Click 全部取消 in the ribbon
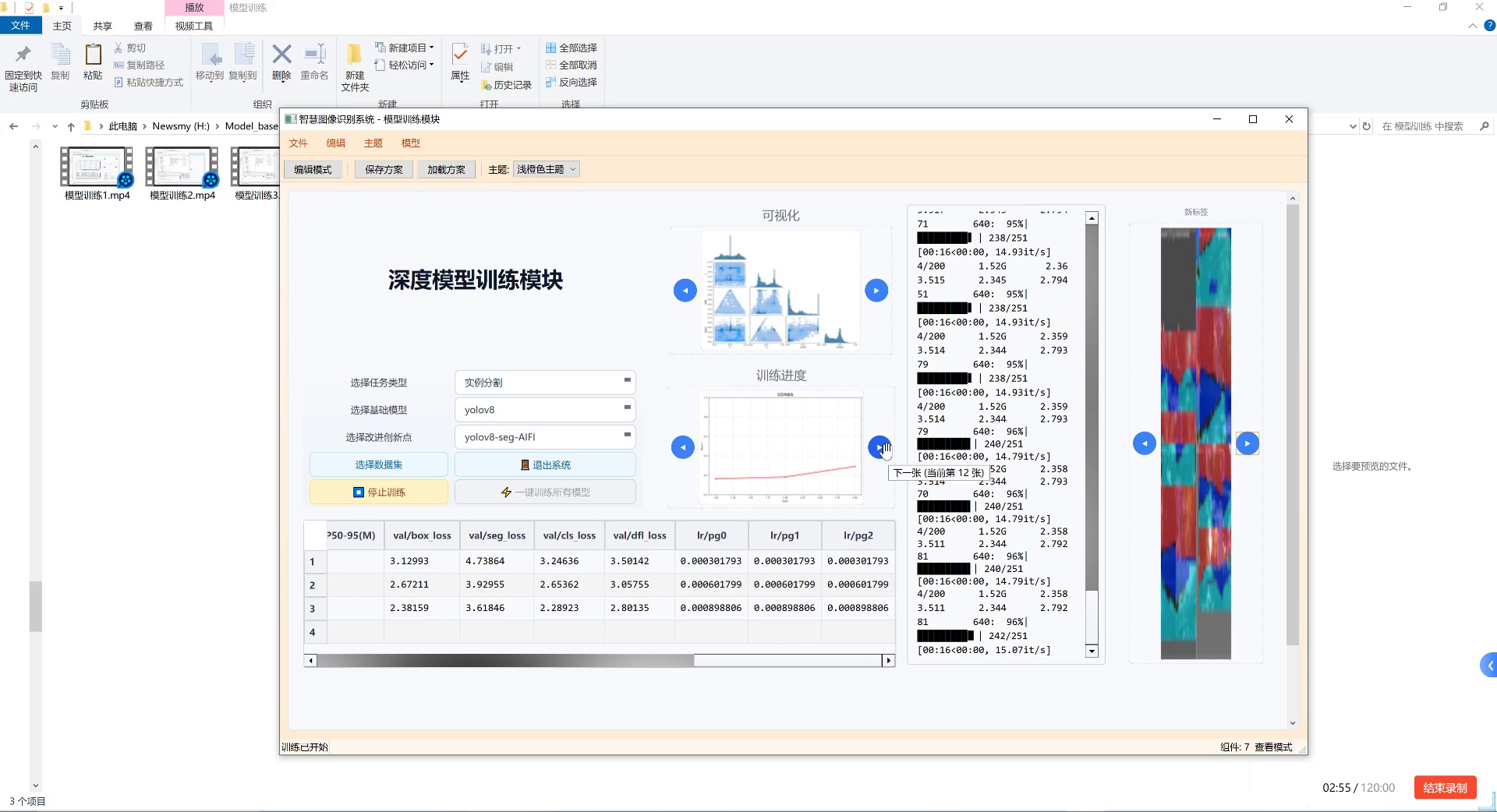The width and height of the screenshot is (1497, 812). click(x=572, y=65)
